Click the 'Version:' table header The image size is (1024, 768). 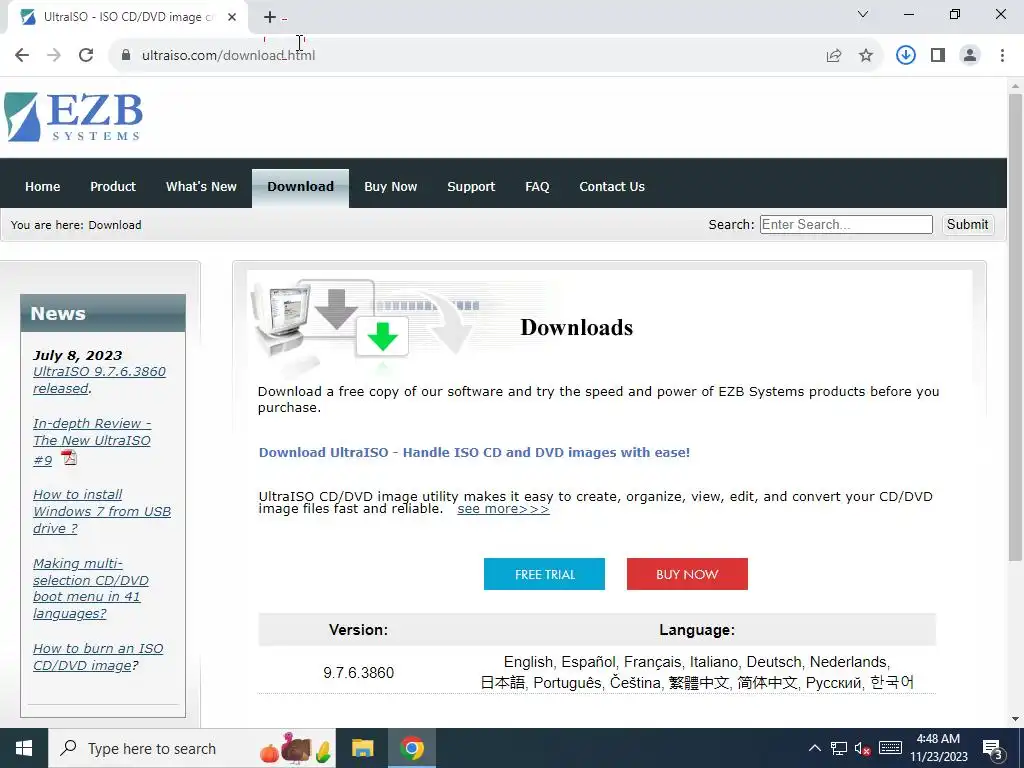tap(358, 630)
